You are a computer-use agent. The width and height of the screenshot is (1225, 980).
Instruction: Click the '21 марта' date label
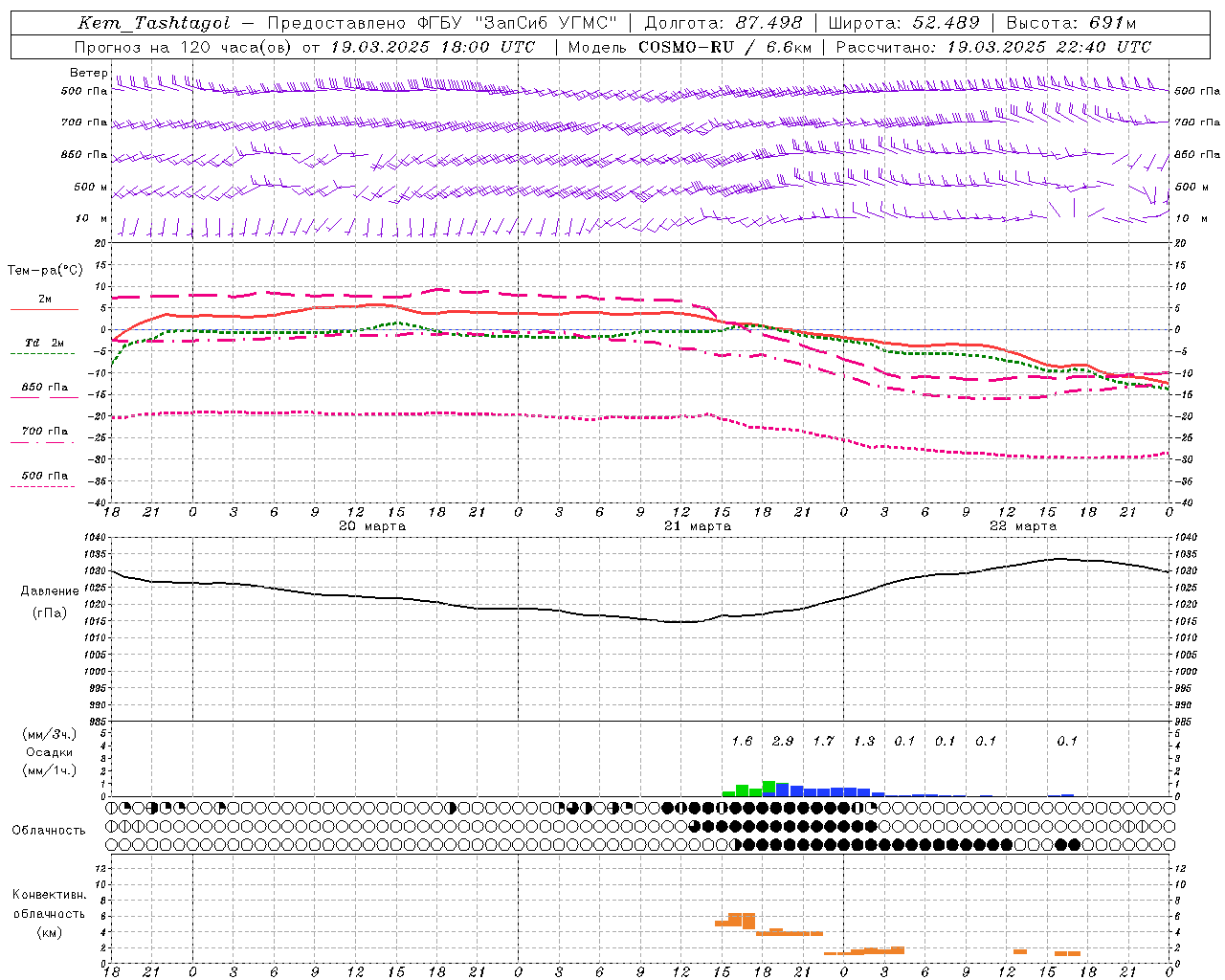coord(698,526)
